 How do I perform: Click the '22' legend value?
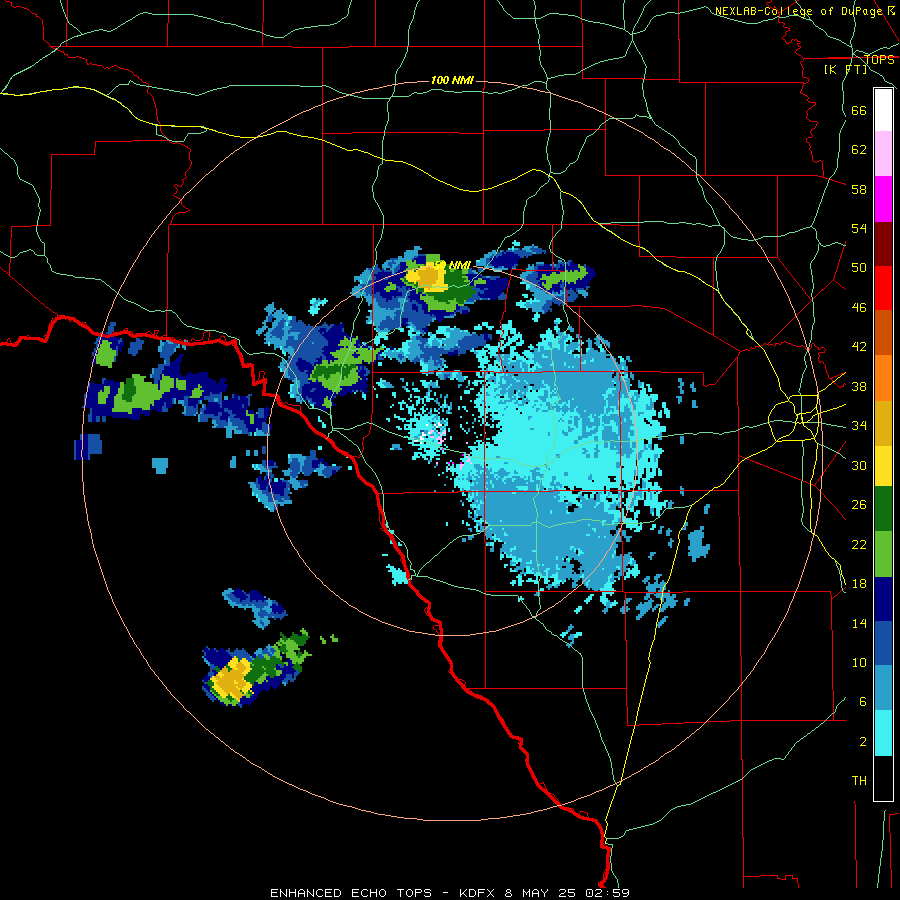click(x=859, y=544)
